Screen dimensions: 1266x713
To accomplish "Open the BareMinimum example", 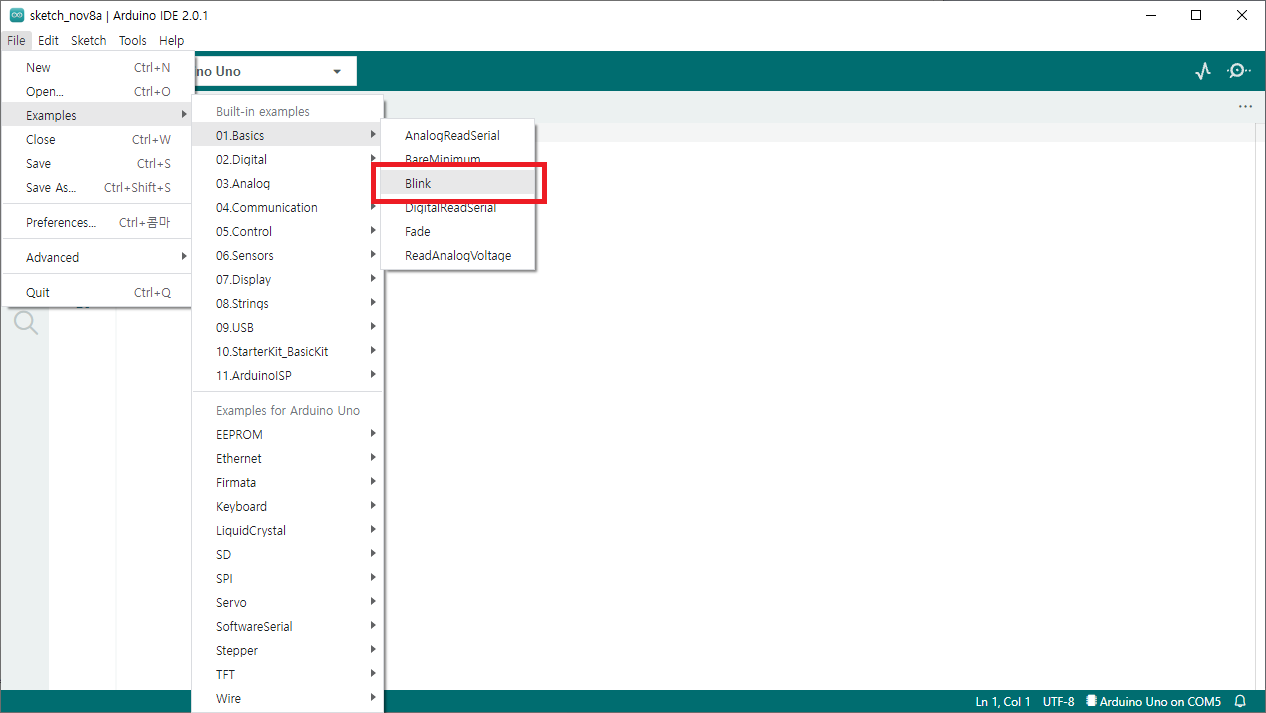I will (458, 160).
